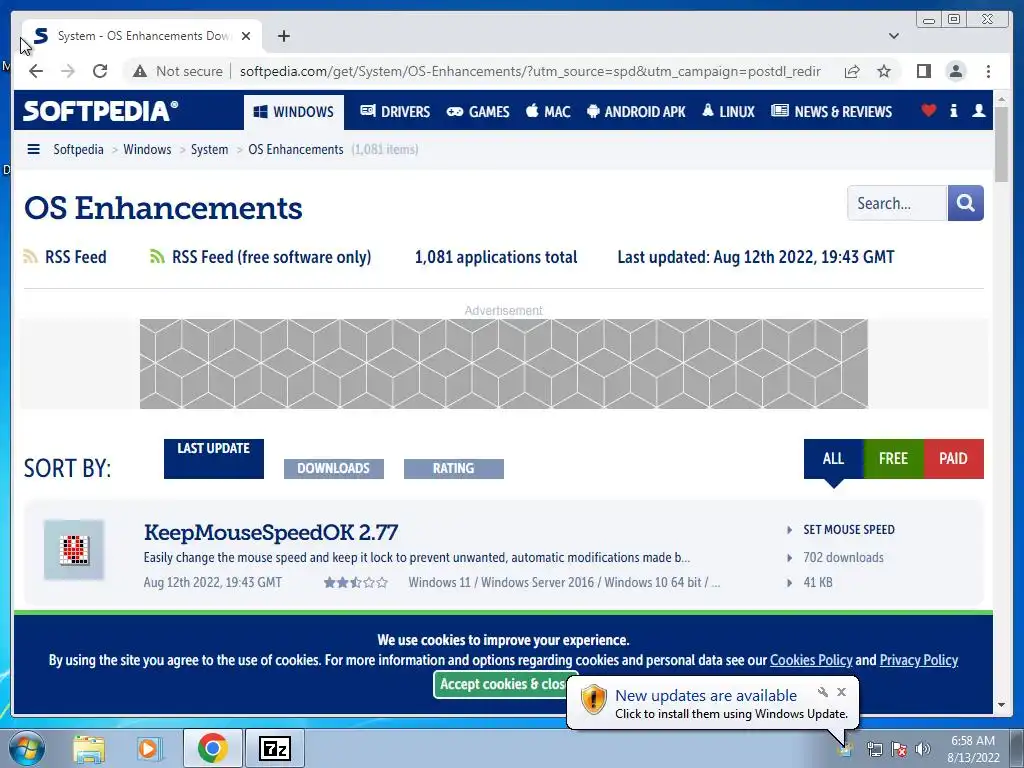1024x768 pixels.
Task: Open 7-Zip from the taskbar
Action: pos(274,748)
